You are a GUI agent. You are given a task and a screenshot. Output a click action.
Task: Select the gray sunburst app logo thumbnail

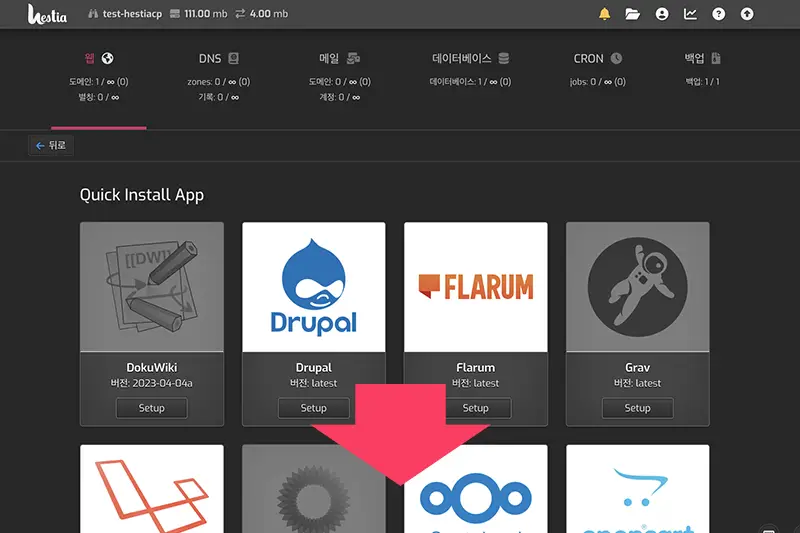pyautogui.click(x=314, y=489)
